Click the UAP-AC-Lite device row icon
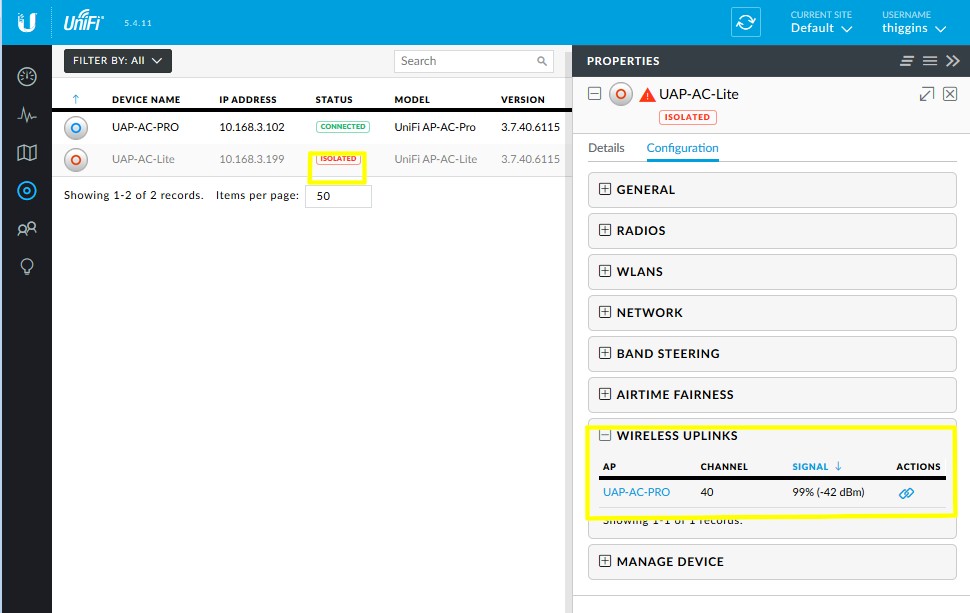Viewport: 970px width, 613px height. click(75, 160)
